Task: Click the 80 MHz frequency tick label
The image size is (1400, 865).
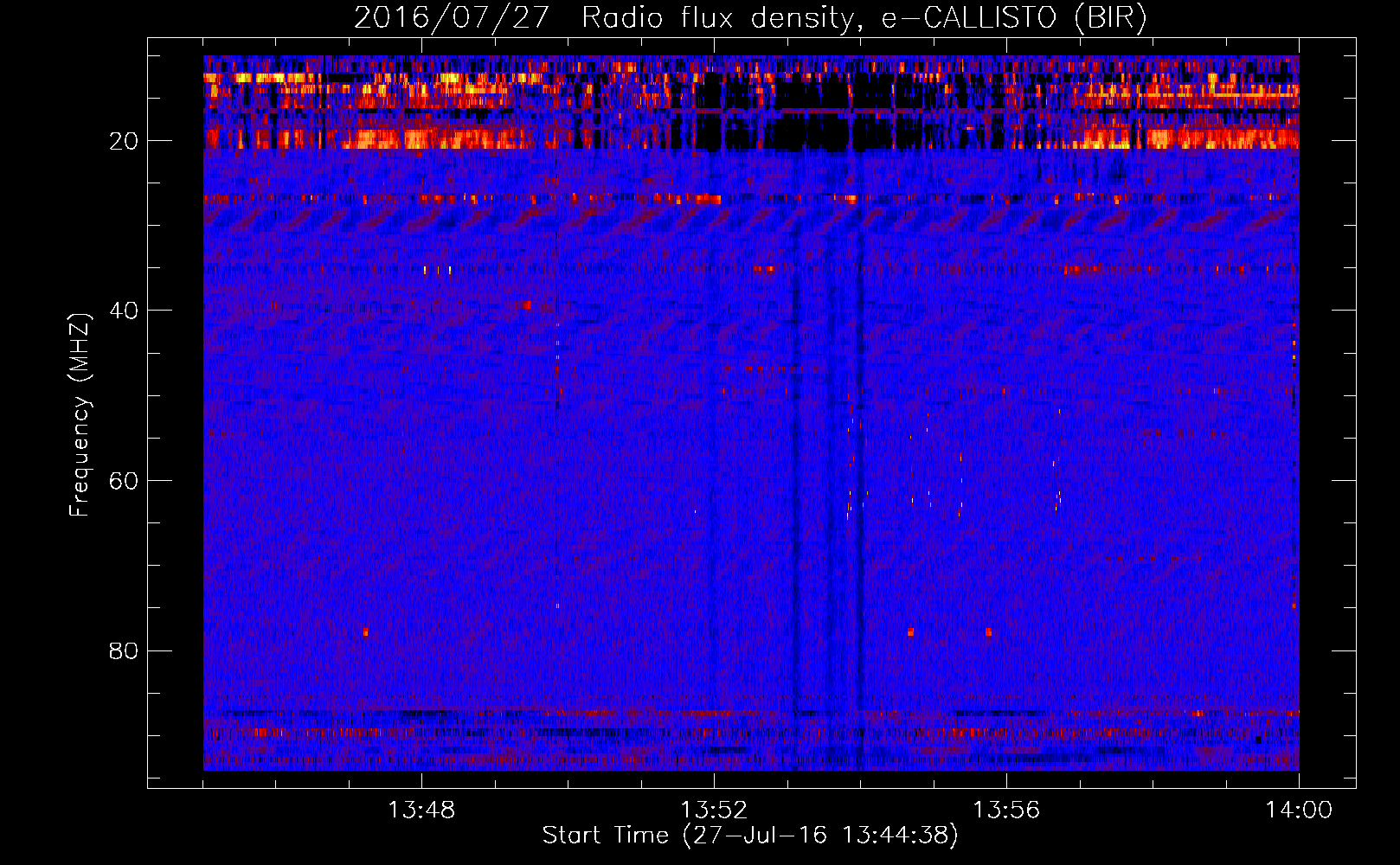Action: pyautogui.click(x=124, y=650)
